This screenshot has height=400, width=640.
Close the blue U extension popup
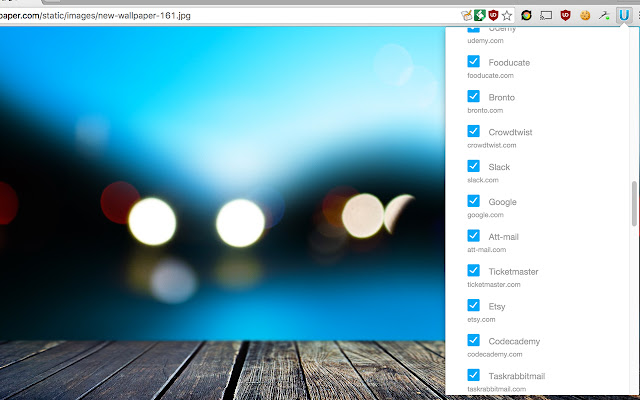[x=624, y=16]
